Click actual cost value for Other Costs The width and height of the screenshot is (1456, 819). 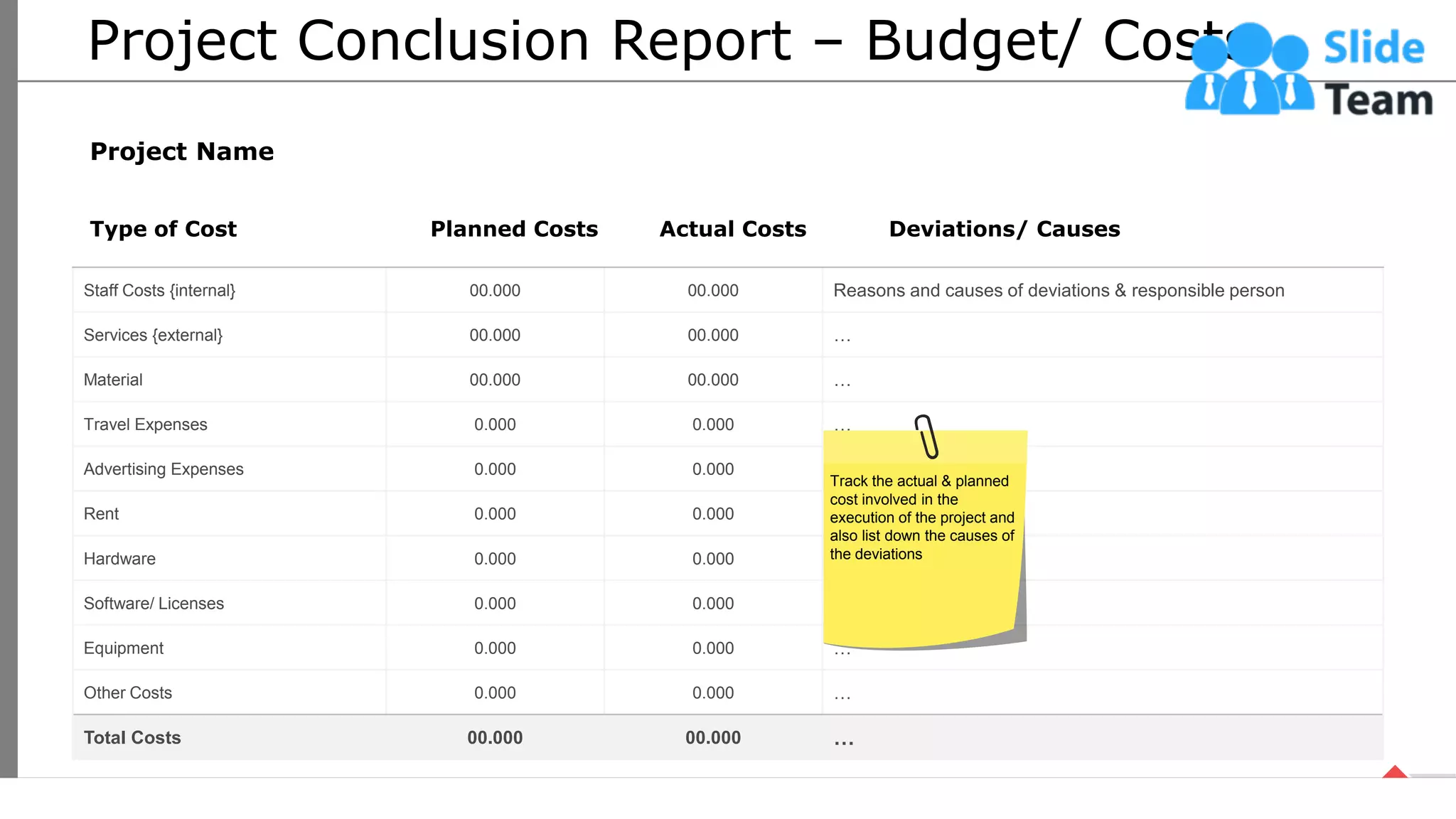[x=713, y=693]
